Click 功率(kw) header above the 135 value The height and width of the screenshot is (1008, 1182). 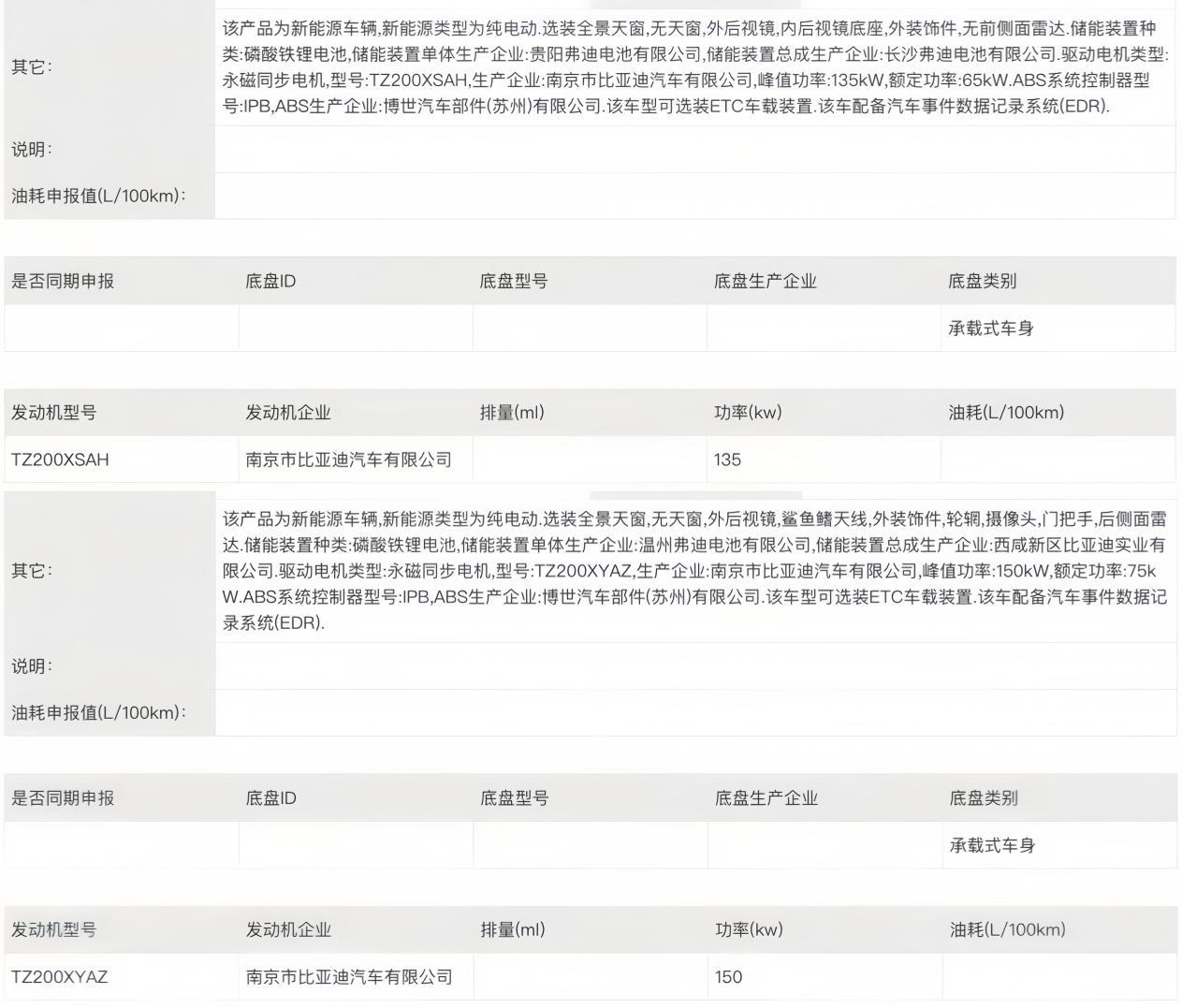[748, 413]
